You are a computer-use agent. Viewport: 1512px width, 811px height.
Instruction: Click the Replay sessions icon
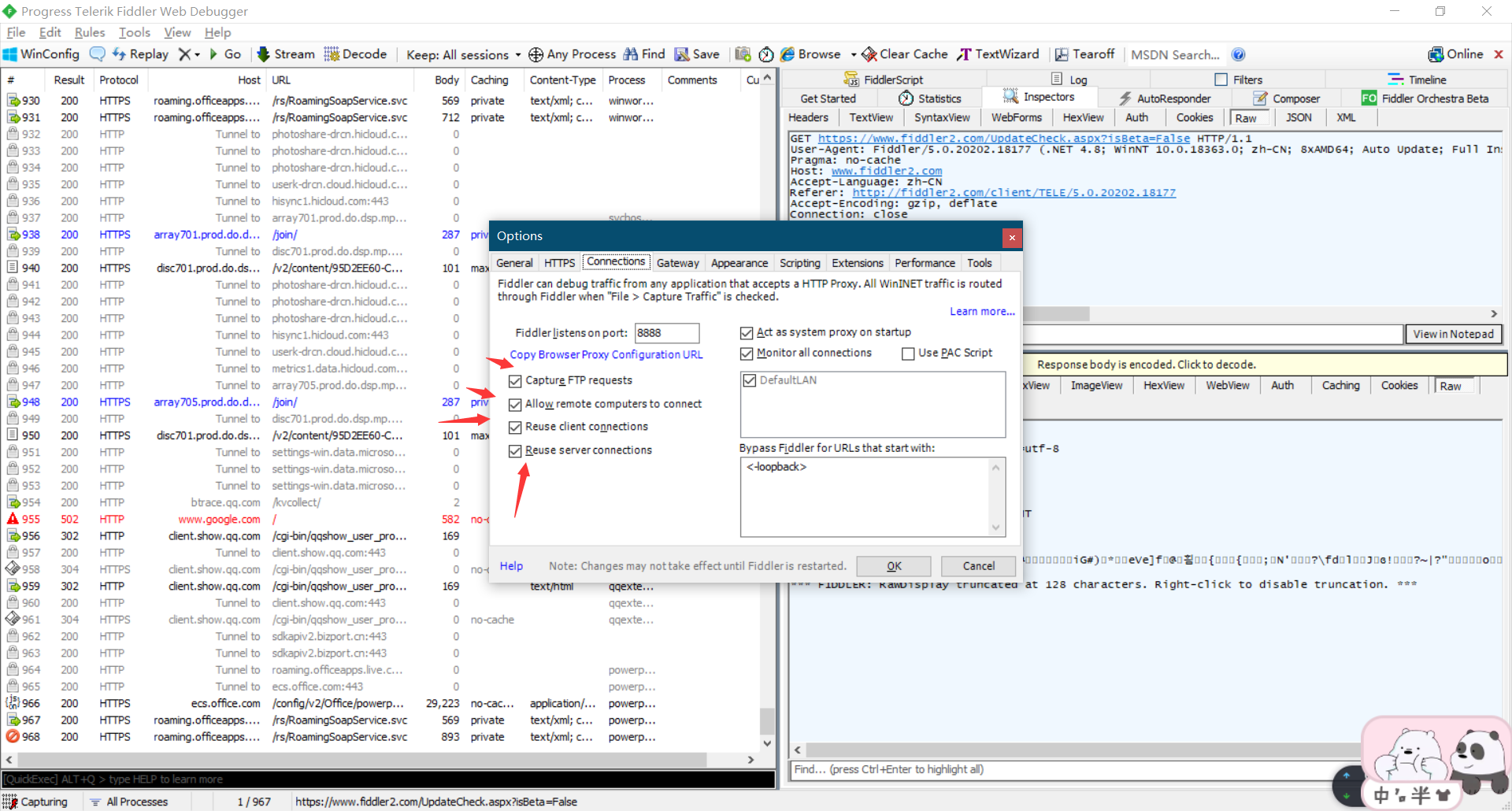[119, 54]
